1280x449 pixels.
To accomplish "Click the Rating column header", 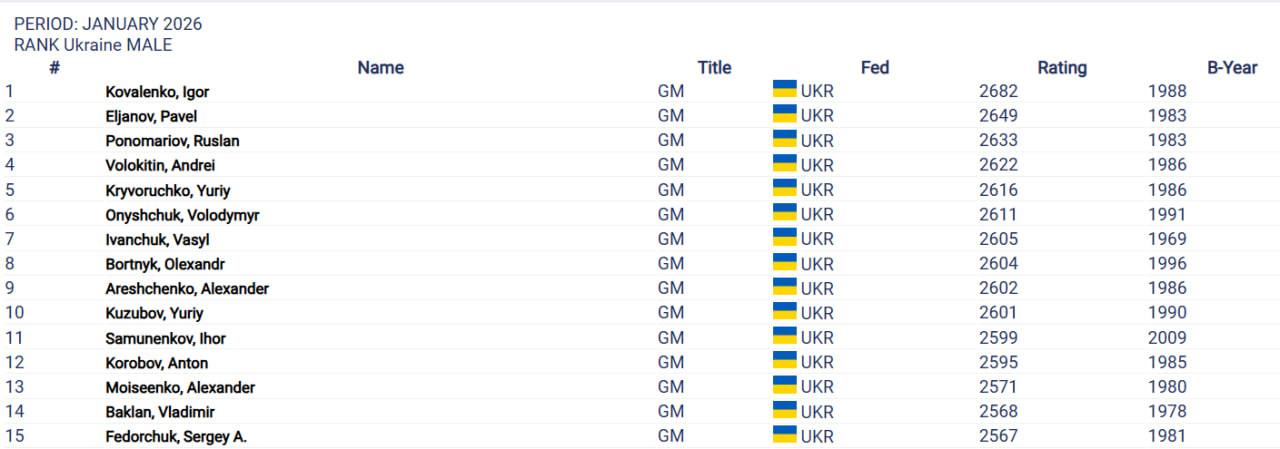I will [1062, 68].
